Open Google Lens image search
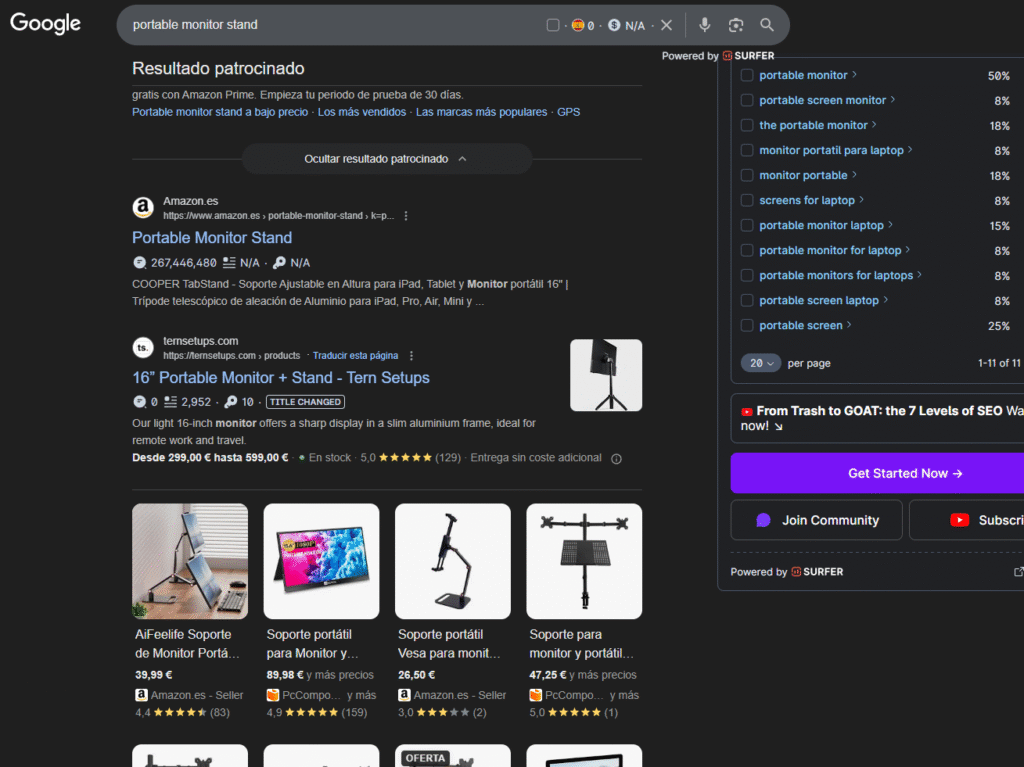This screenshot has width=1024, height=767. pos(736,25)
